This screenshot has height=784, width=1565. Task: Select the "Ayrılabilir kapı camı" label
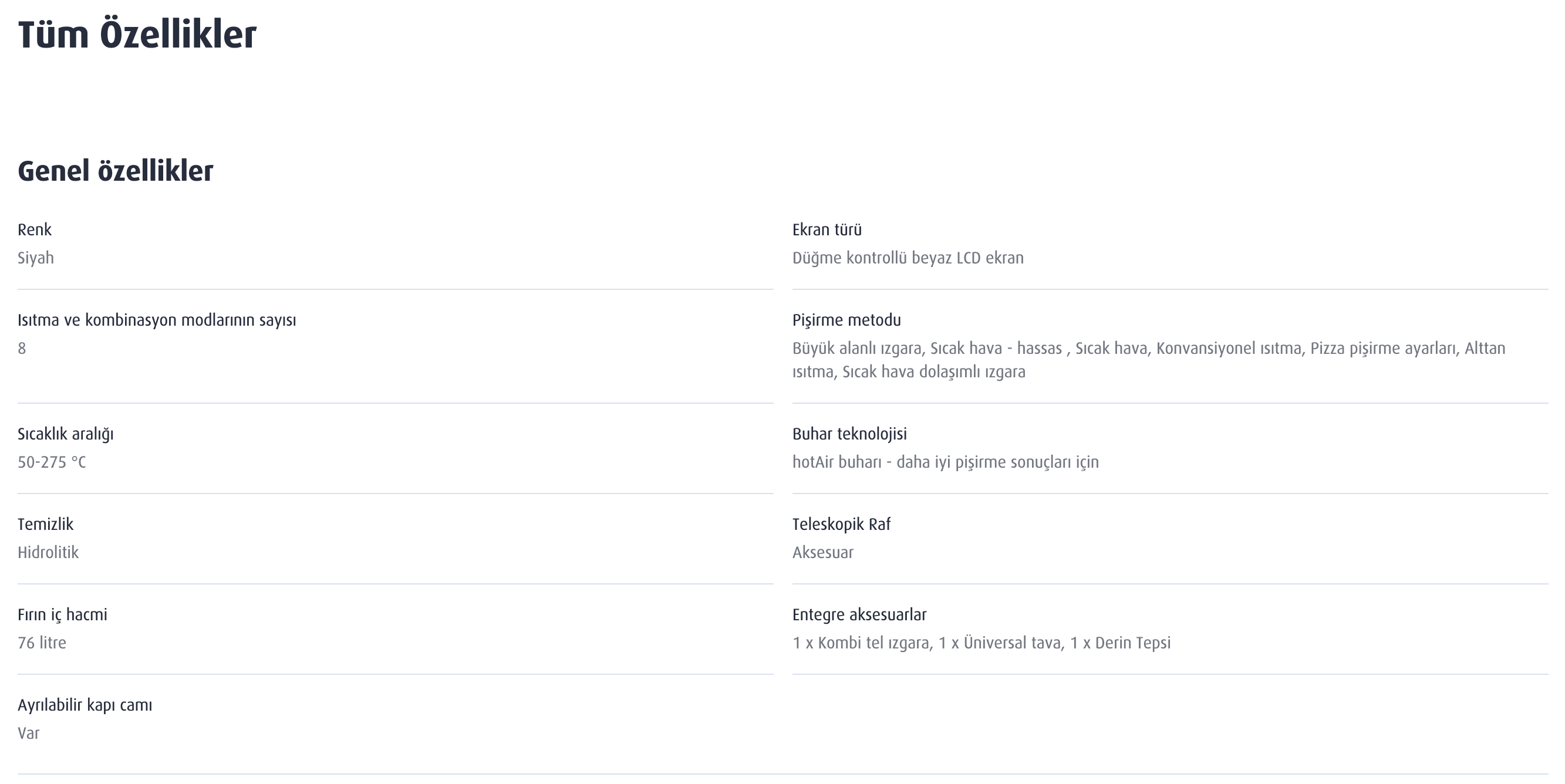(x=85, y=705)
